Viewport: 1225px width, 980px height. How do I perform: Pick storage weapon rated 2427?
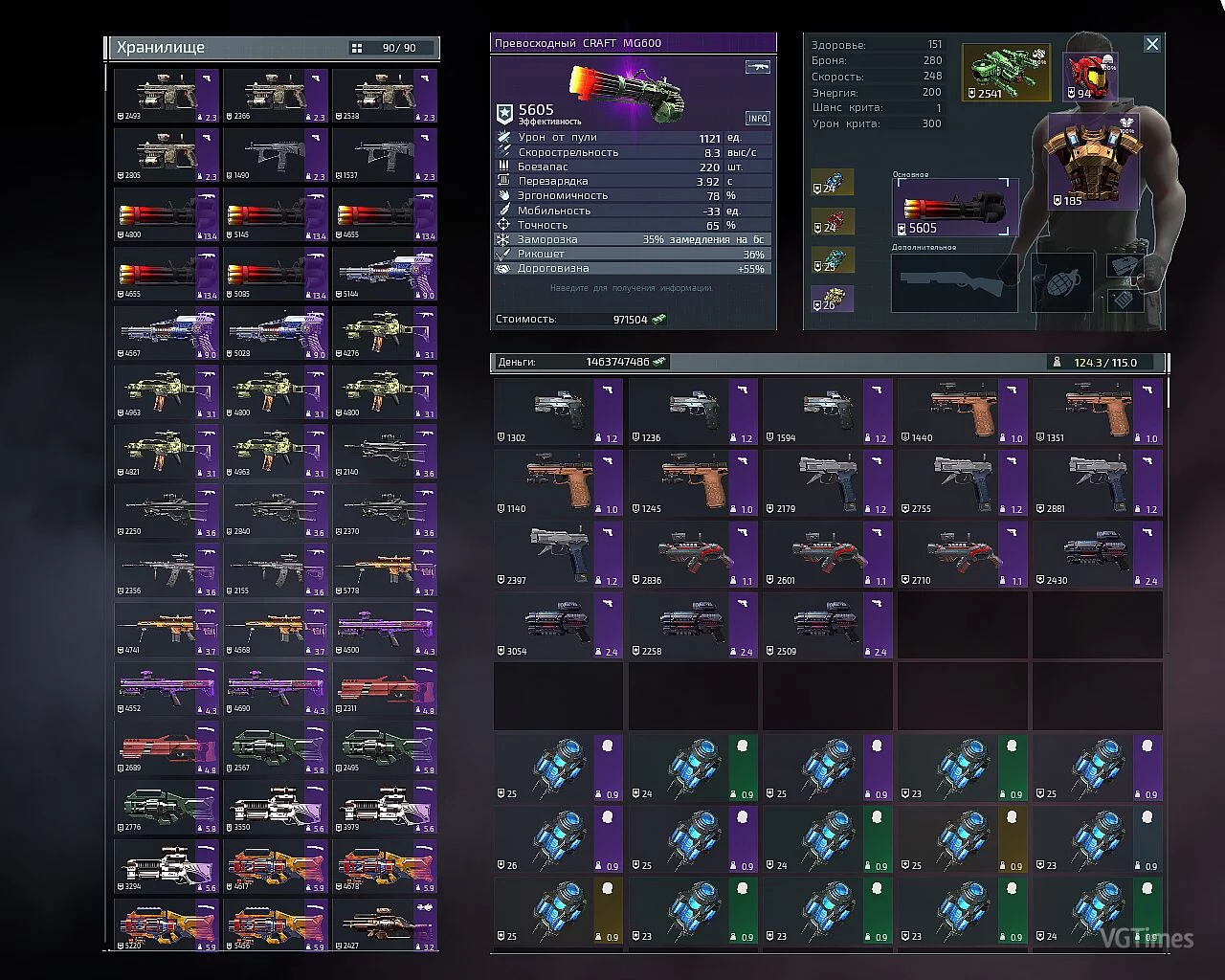(385, 925)
